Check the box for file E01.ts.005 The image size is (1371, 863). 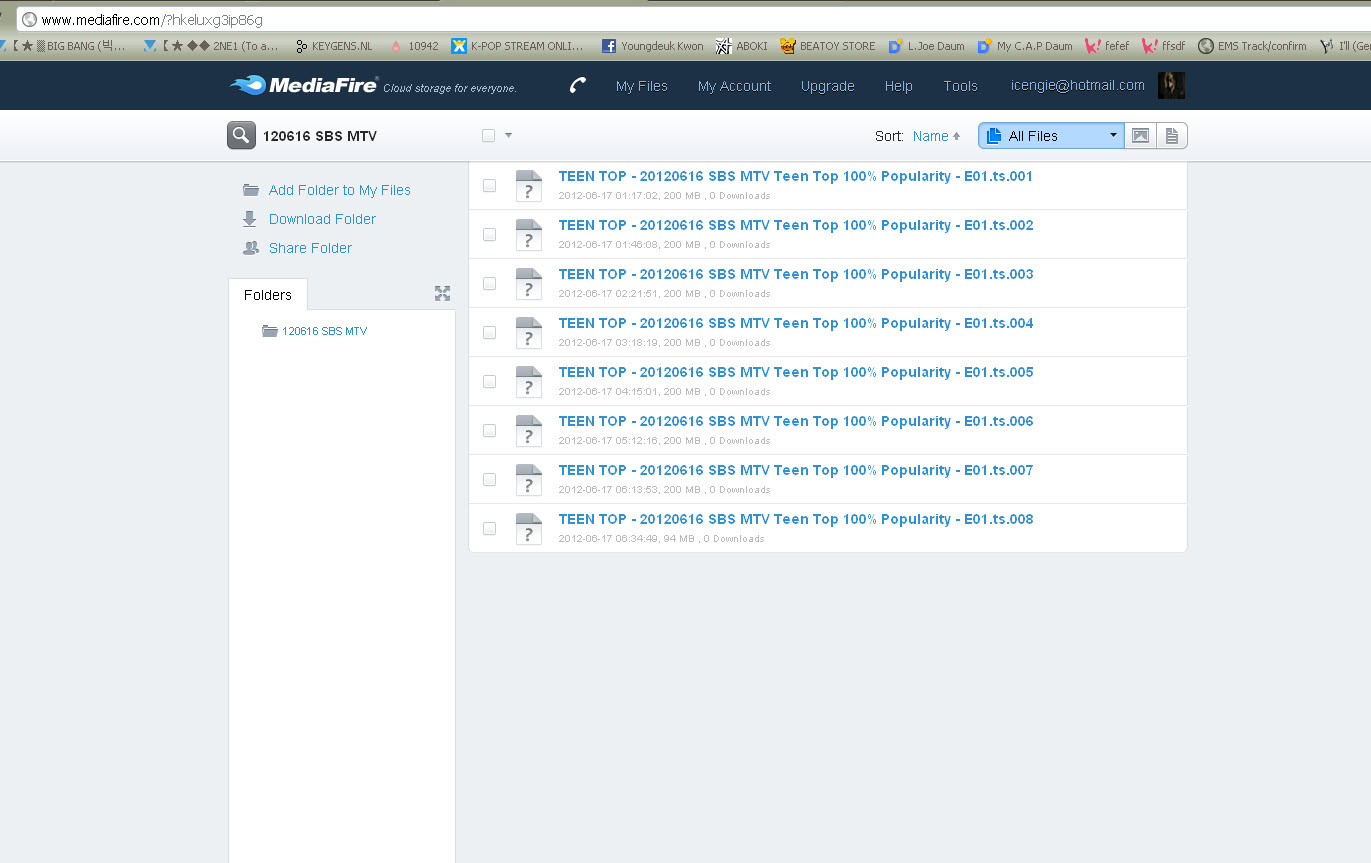coord(489,381)
